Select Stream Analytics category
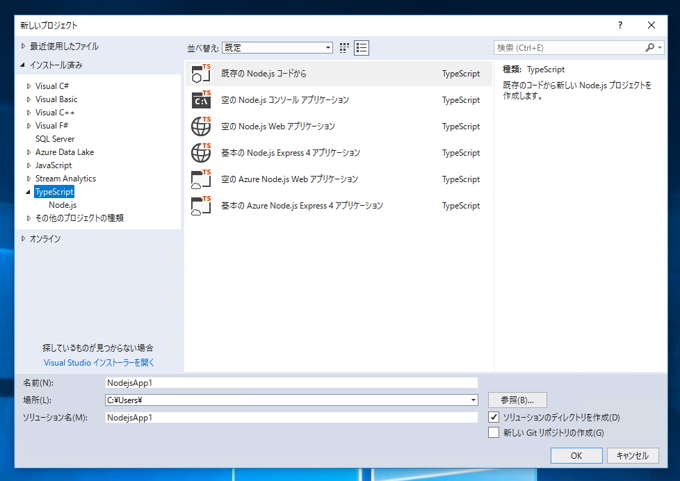The image size is (680, 481). [x=65, y=179]
